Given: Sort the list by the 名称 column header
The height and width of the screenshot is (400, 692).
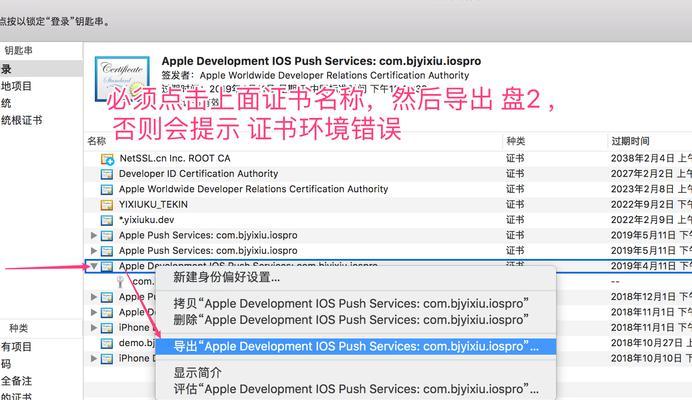Looking at the screenshot, I should [x=97, y=141].
